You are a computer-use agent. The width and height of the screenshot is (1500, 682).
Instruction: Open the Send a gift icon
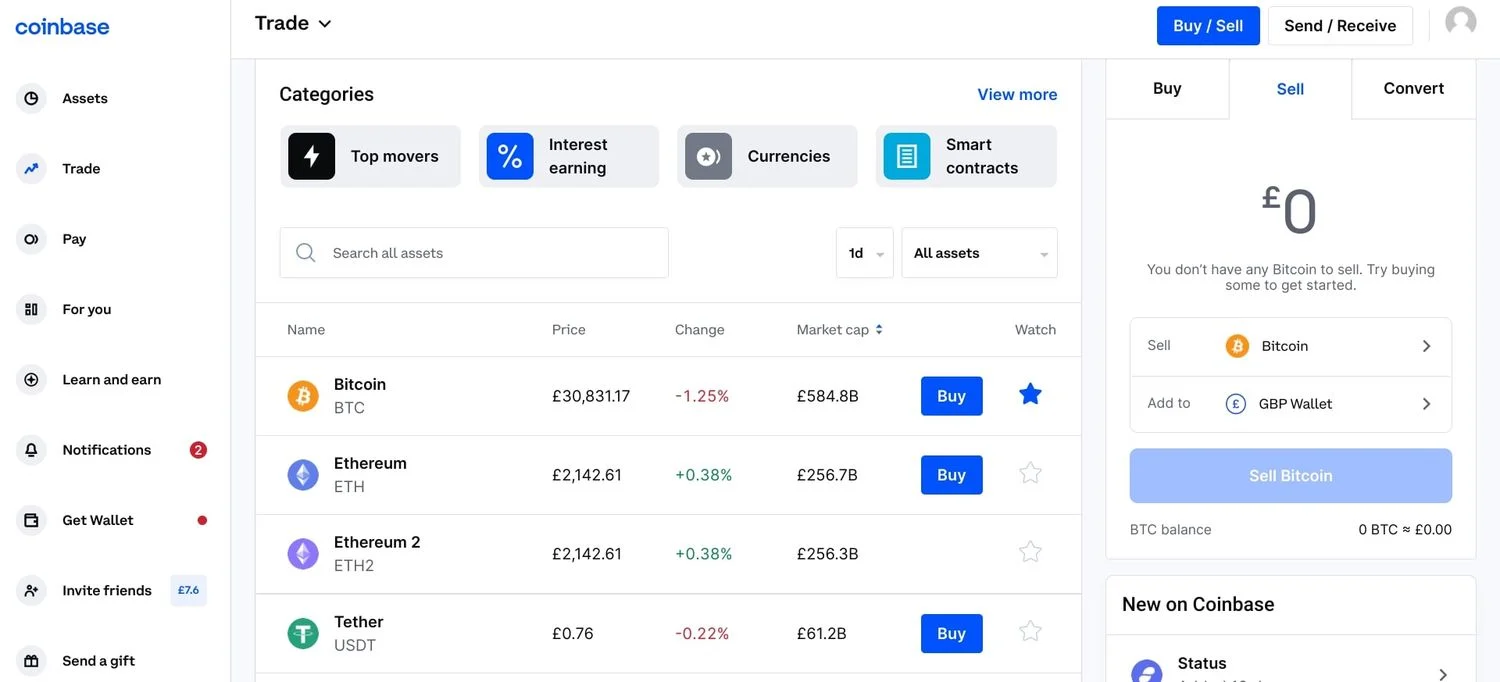click(31, 661)
